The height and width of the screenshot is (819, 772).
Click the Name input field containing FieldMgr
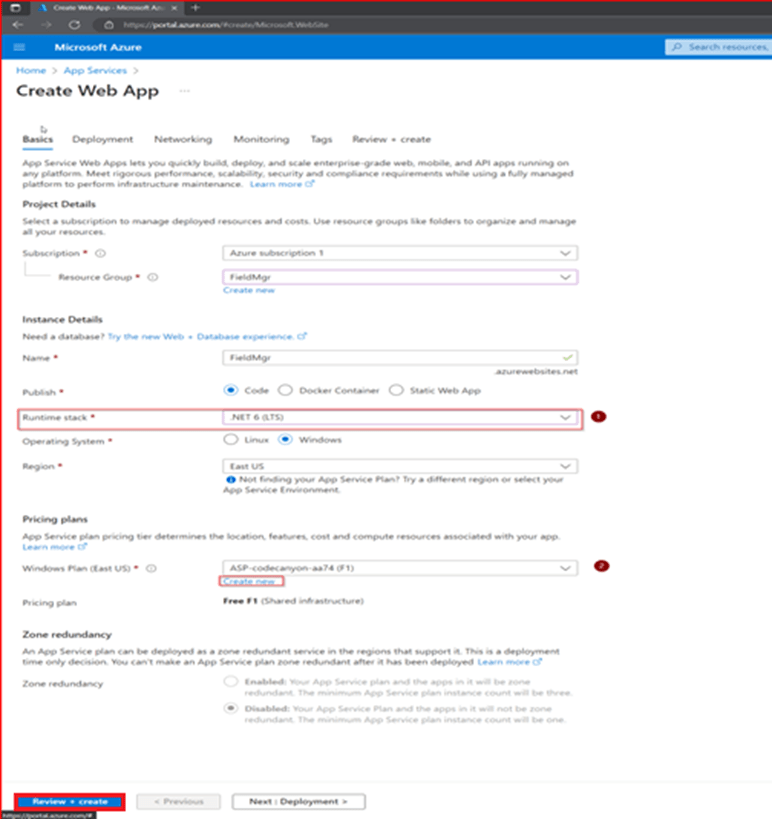400,358
